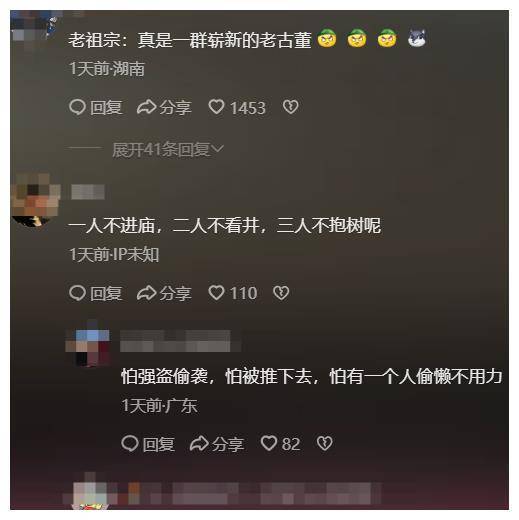Click reply bubble under 怕强盗偷袭 comment
The height and width of the screenshot is (520, 519).
[x=130, y=444]
